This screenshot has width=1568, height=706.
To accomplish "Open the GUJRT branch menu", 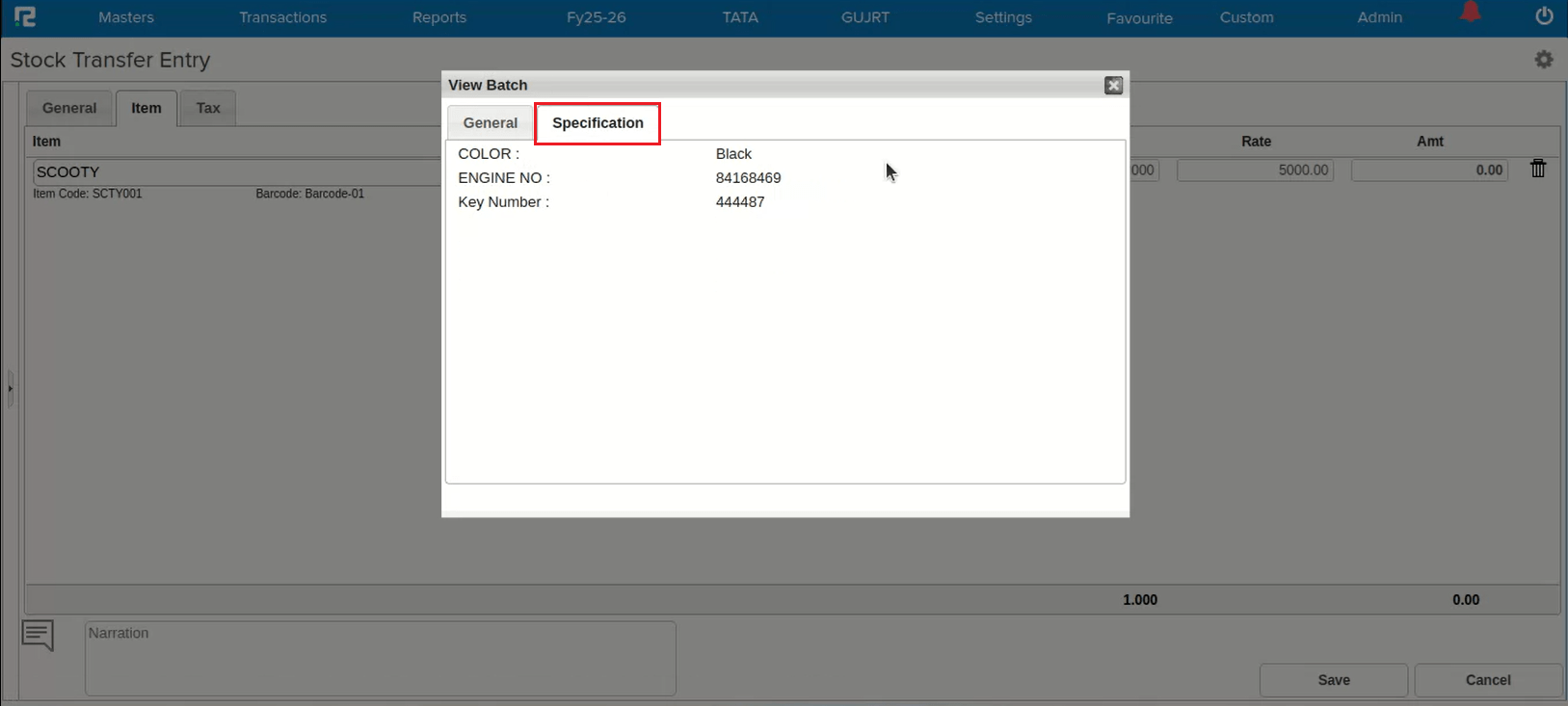I will (865, 17).
